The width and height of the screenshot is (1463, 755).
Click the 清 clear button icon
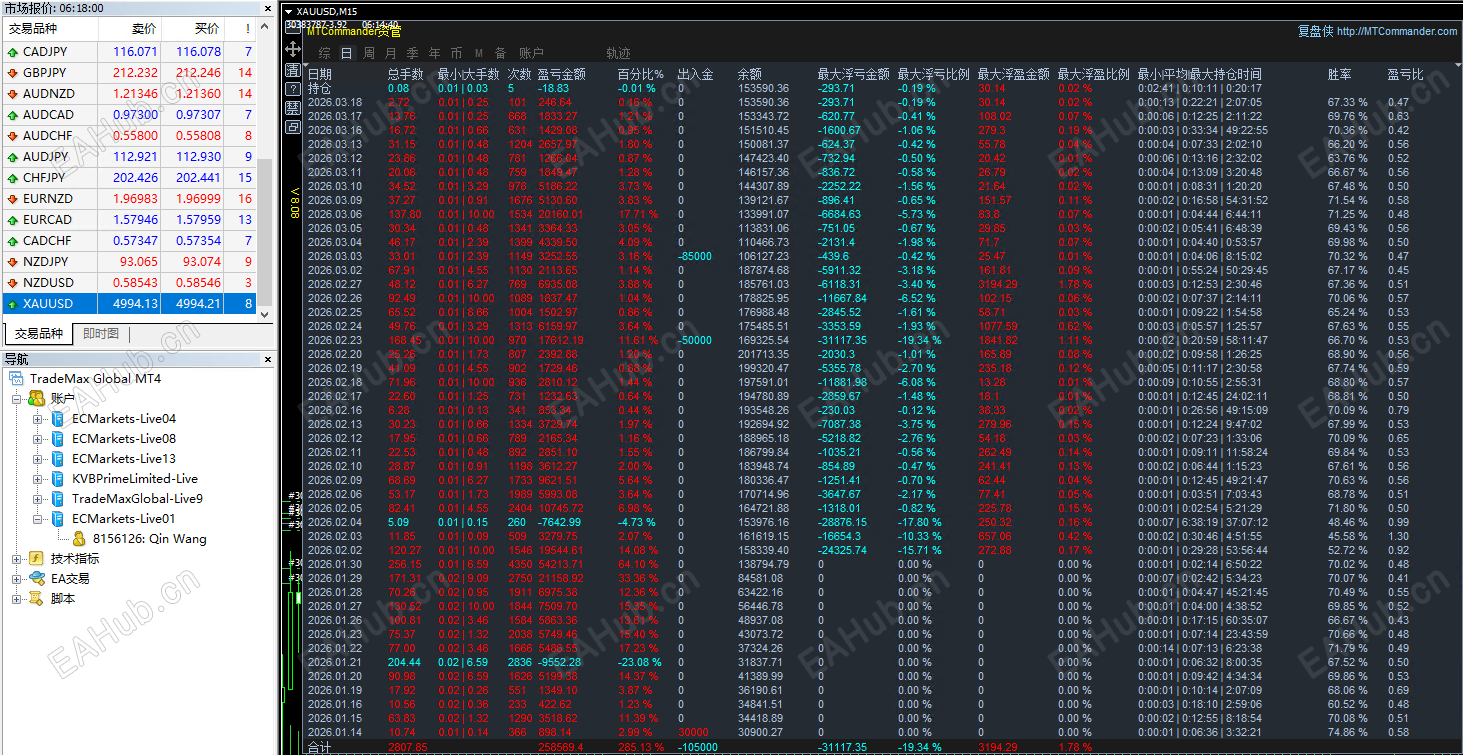point(293,70)
